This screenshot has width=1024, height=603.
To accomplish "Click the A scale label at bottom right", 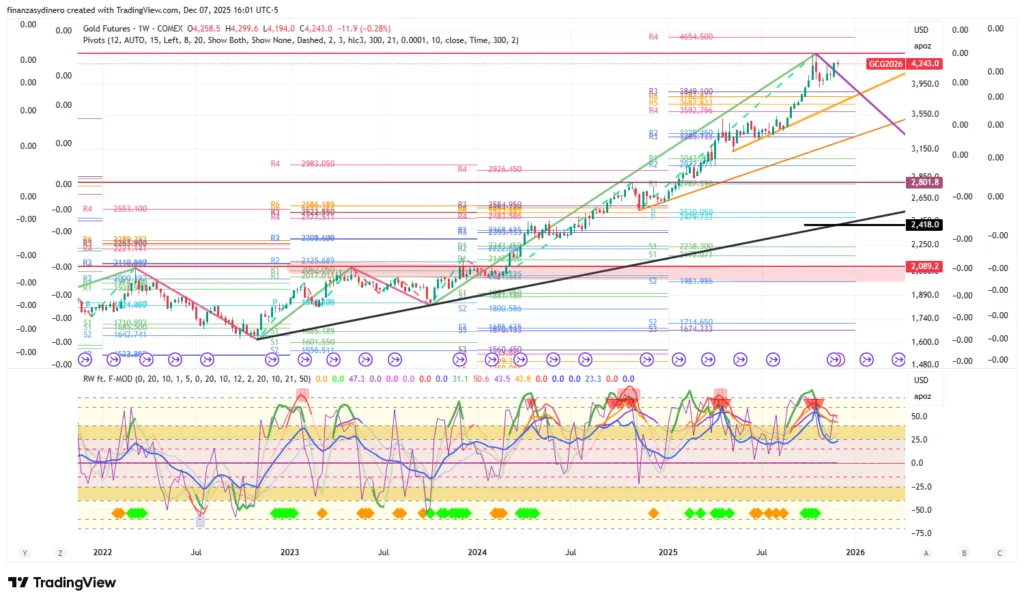I will (927, 552).
